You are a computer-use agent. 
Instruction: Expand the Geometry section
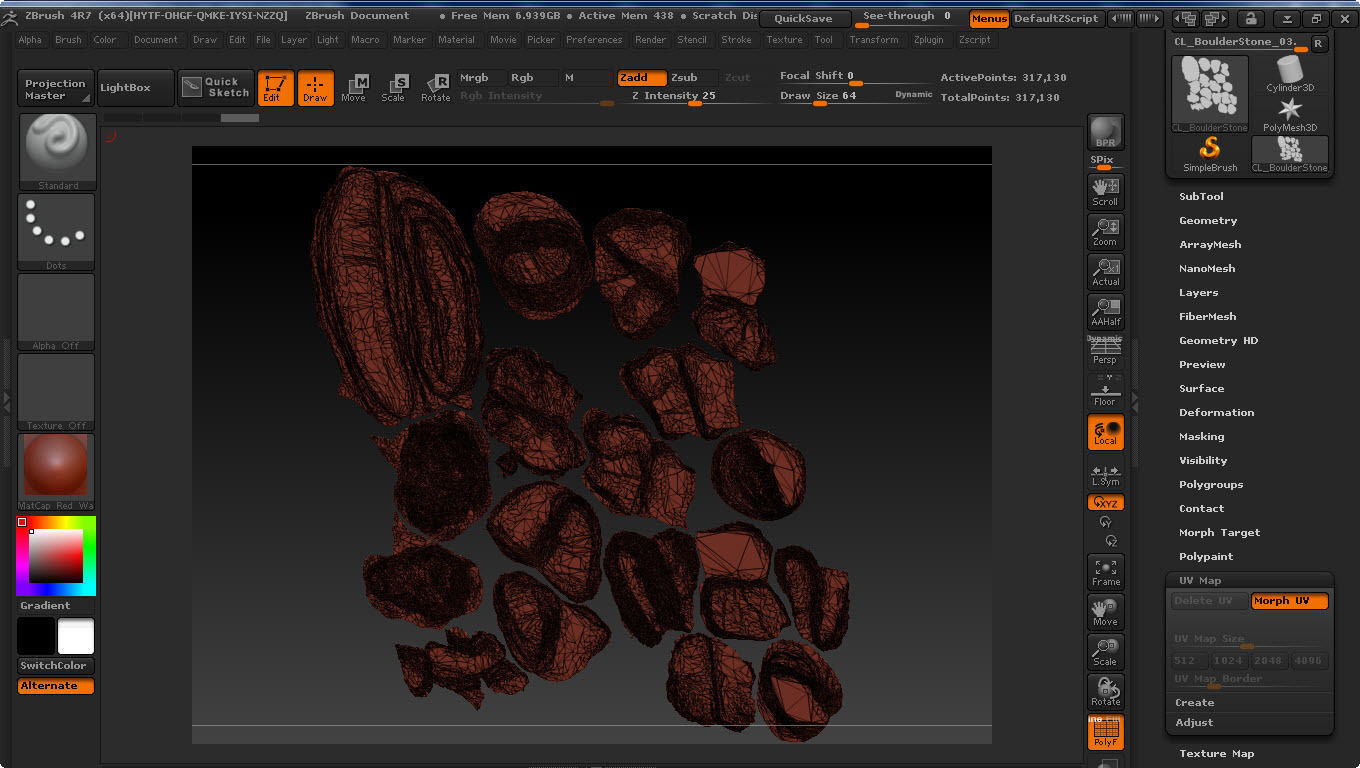point(1208,221)
